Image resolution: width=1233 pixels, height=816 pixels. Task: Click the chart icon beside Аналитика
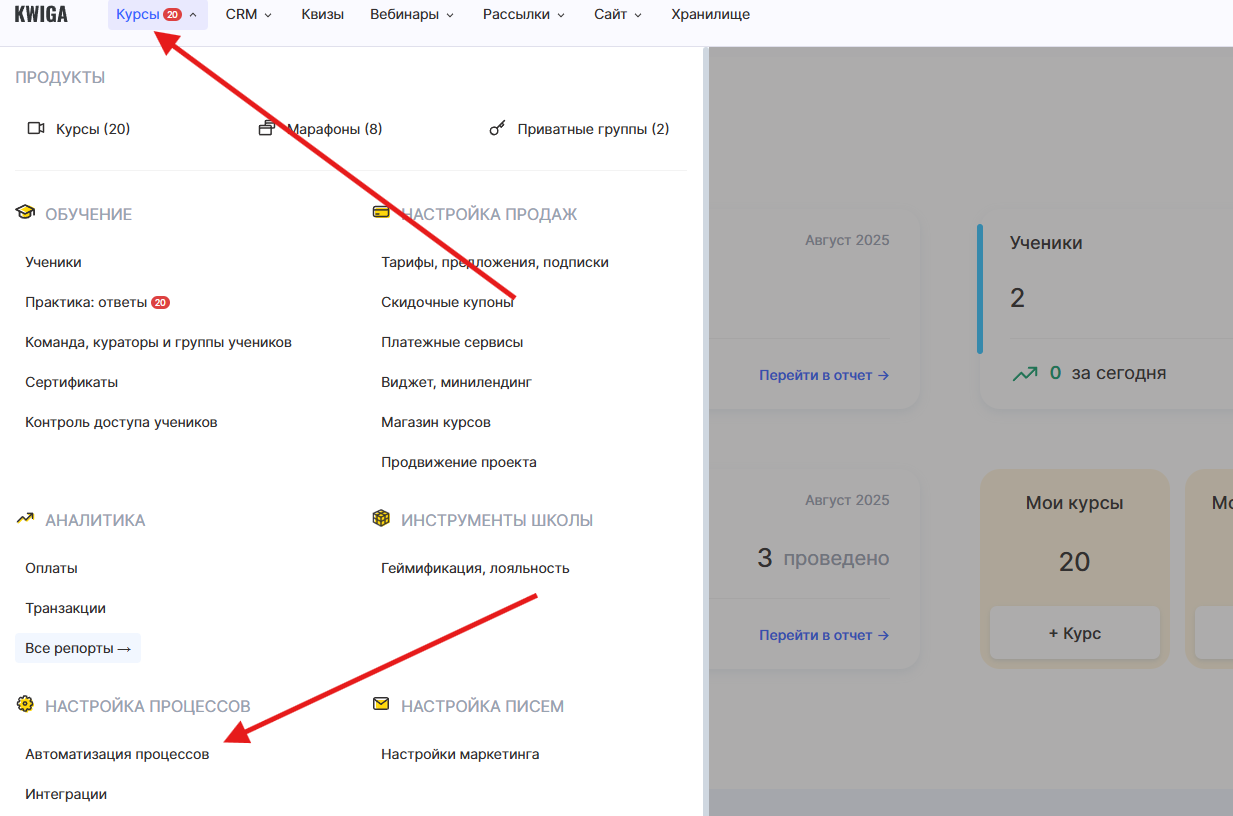click(25, 518)
